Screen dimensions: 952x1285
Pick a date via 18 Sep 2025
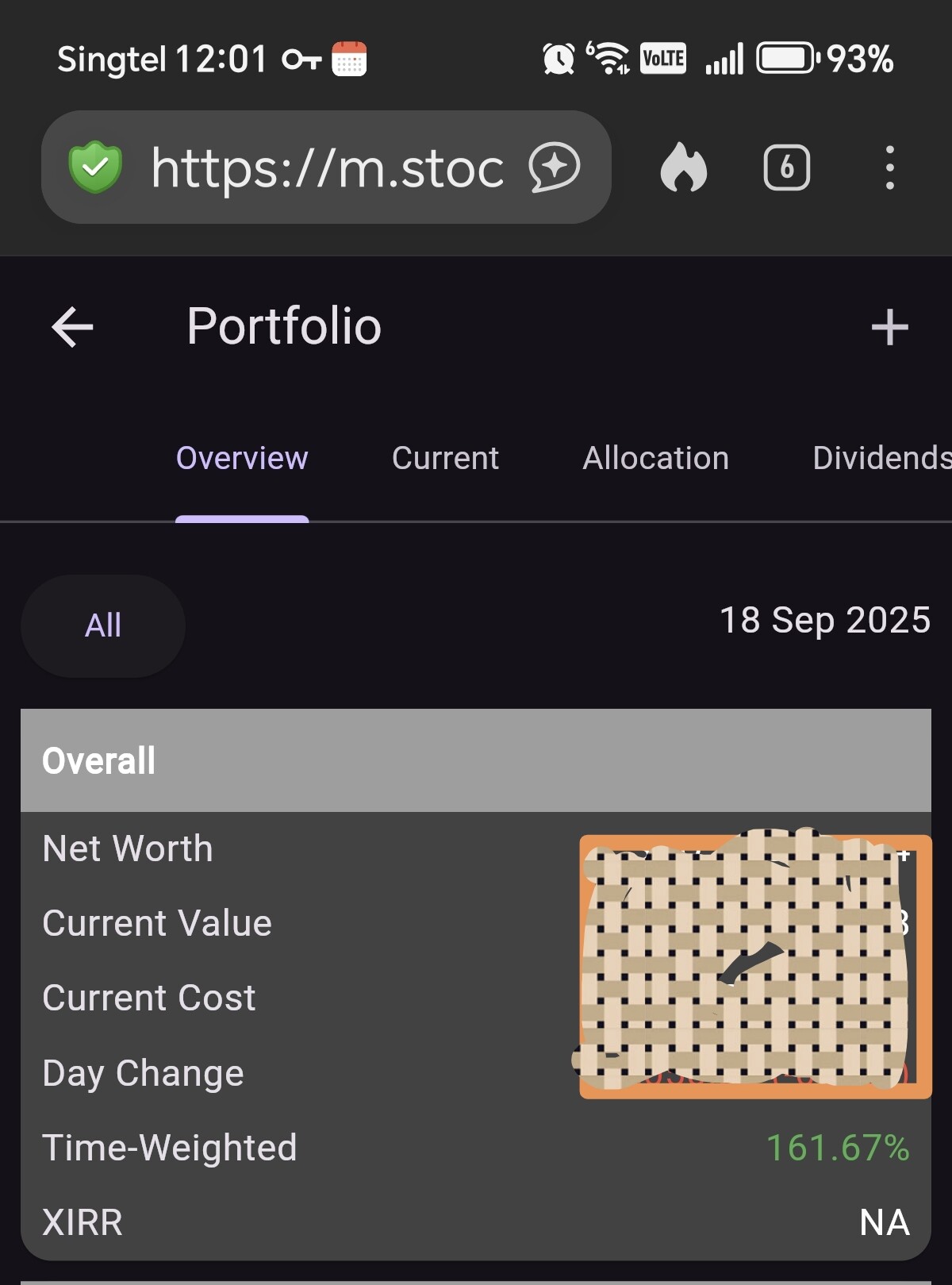824,620
